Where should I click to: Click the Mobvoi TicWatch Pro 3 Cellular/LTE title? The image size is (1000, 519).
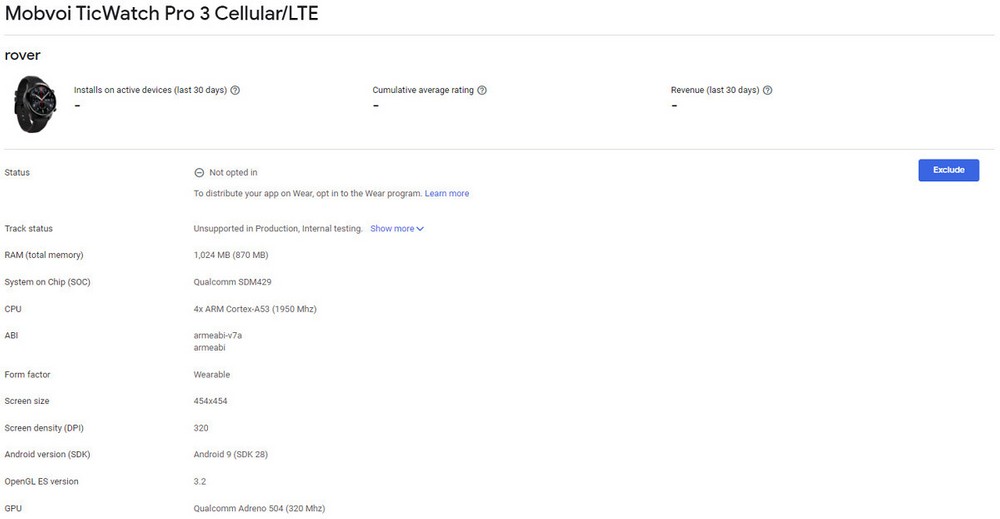tap(161, 13)
